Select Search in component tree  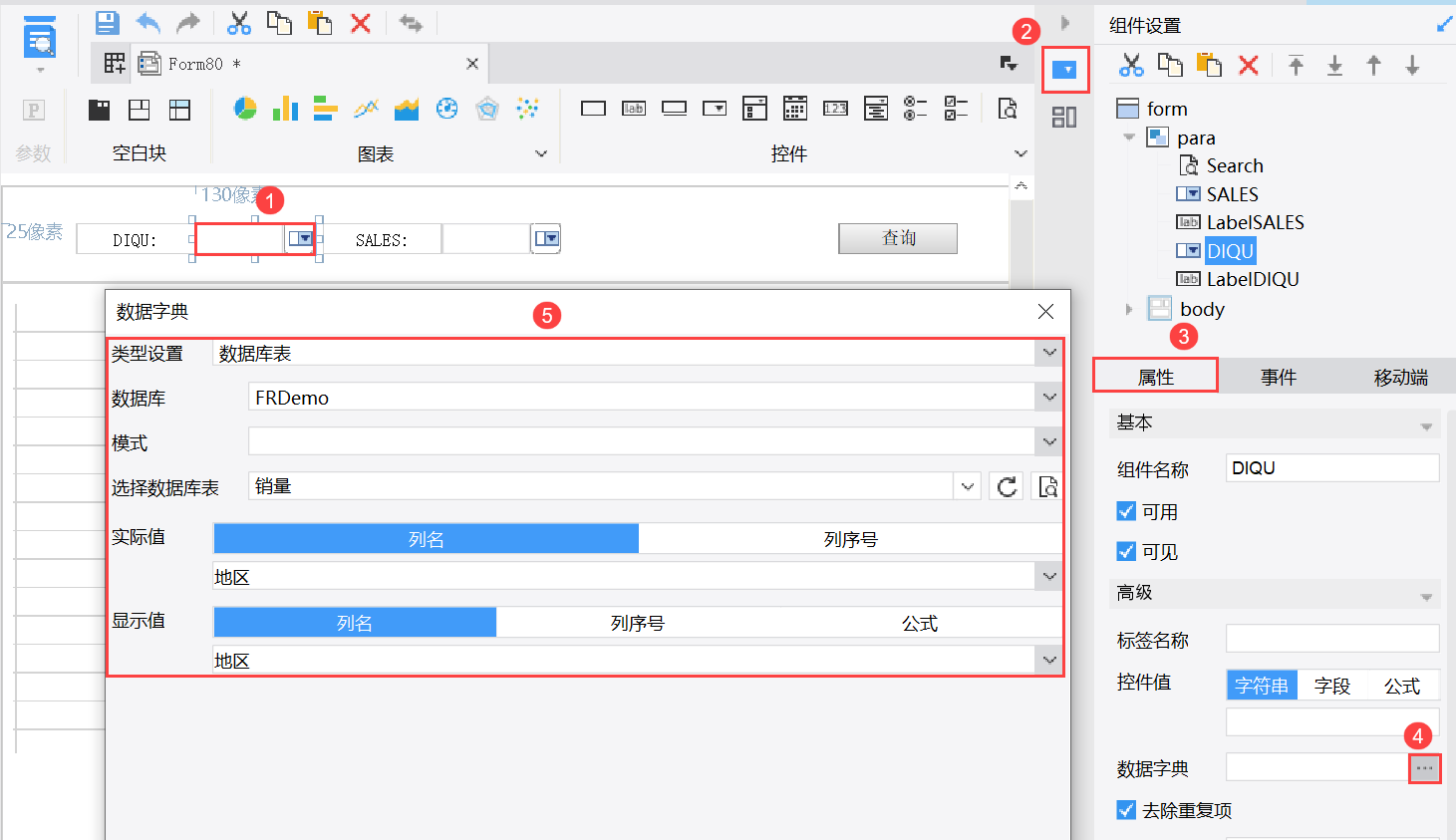pos(1235,165)
